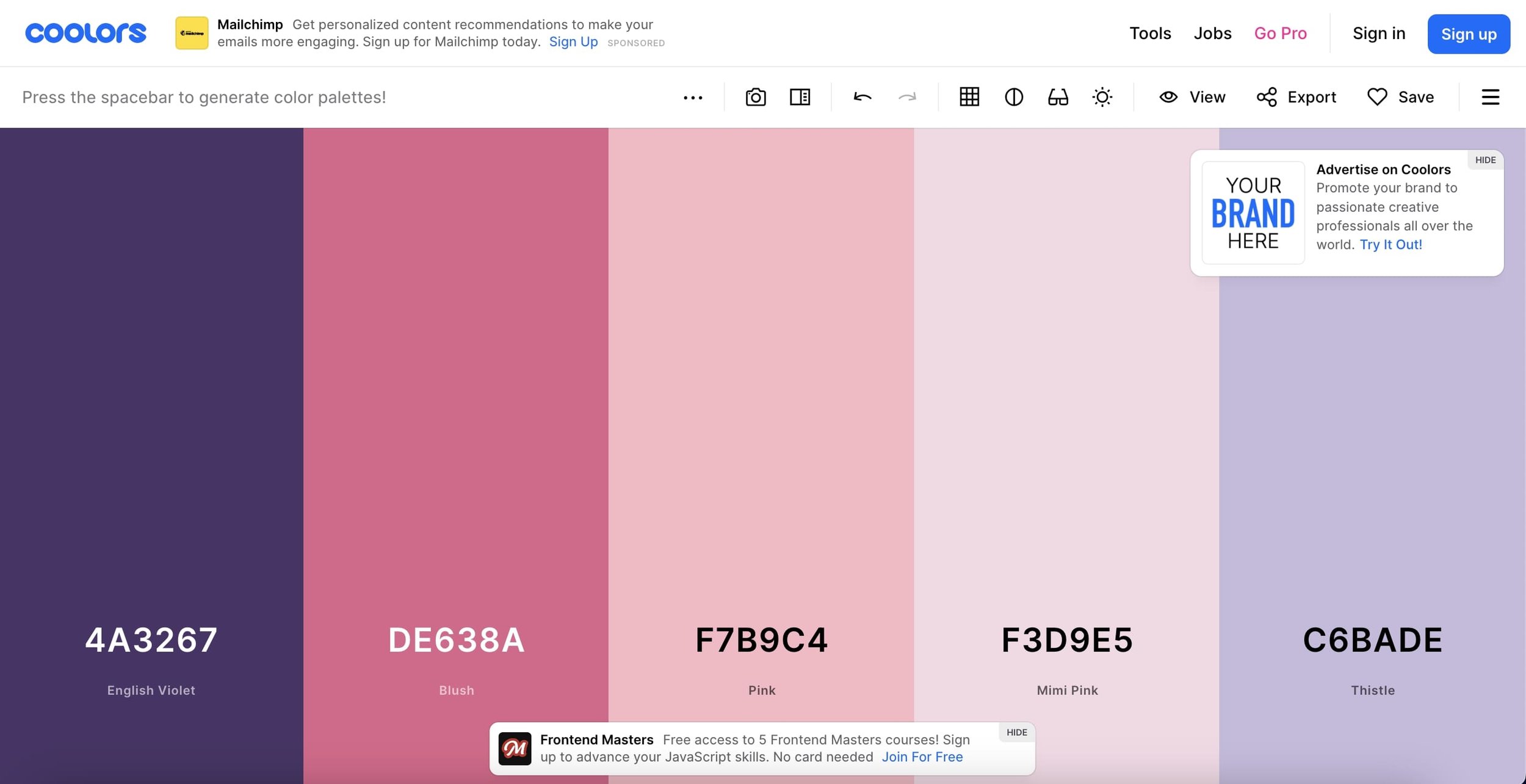Click the Join For Free link

920,757
